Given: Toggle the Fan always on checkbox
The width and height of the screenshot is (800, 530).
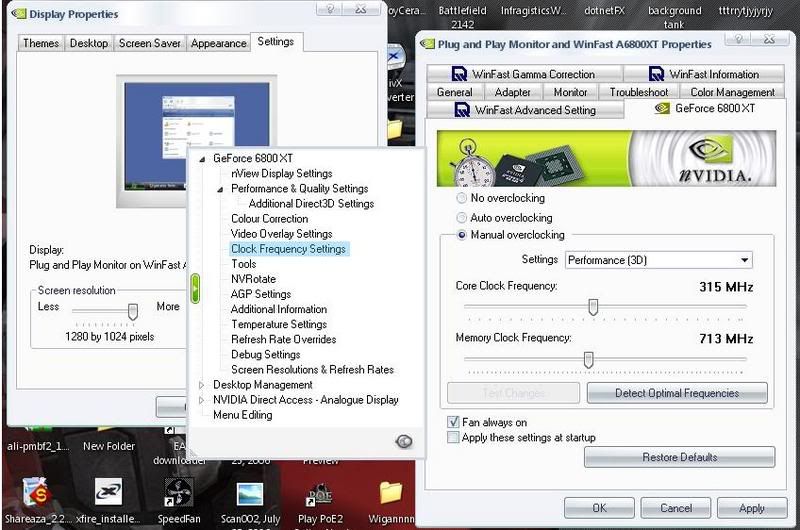Looking at the screenshot, I should [x=453, y=422].
